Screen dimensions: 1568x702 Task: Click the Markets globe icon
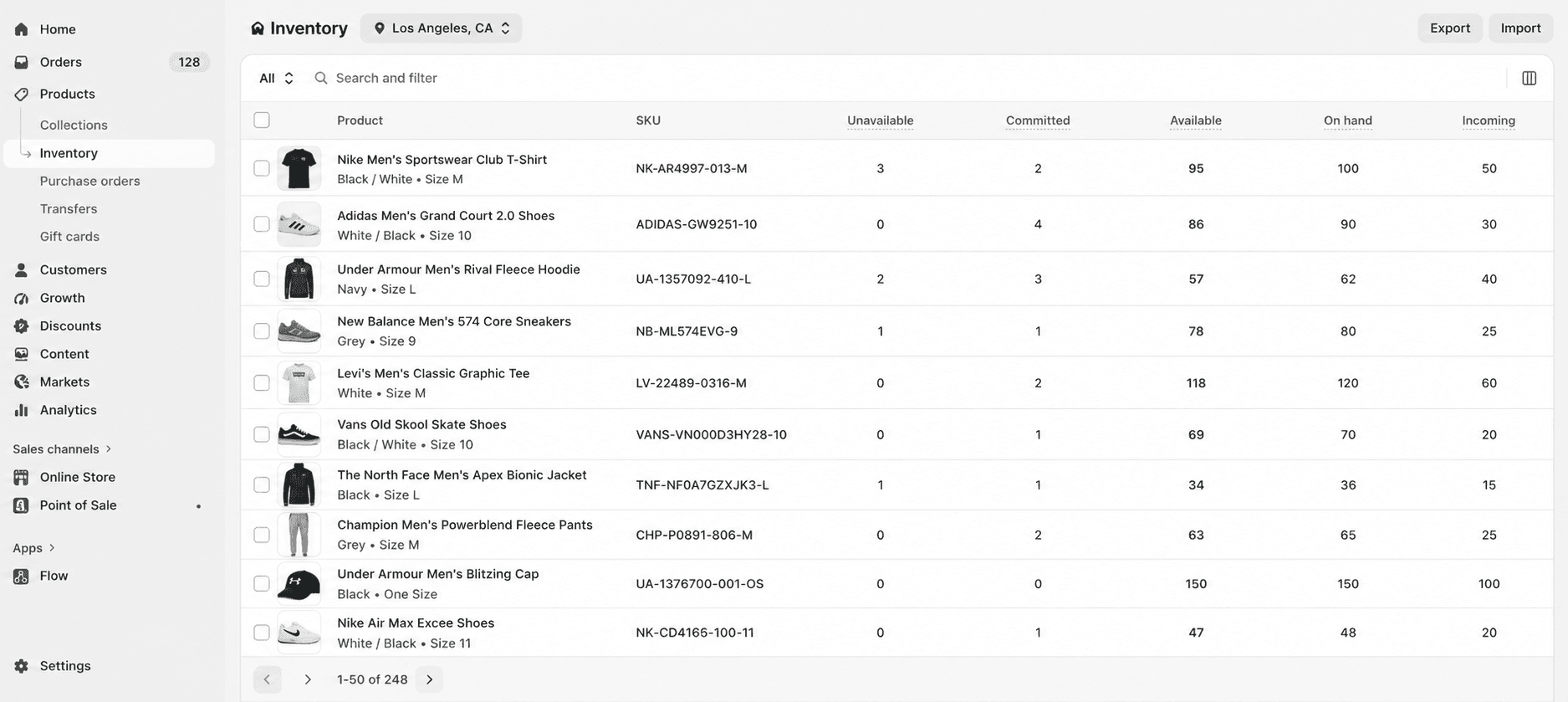coord(22,382)
